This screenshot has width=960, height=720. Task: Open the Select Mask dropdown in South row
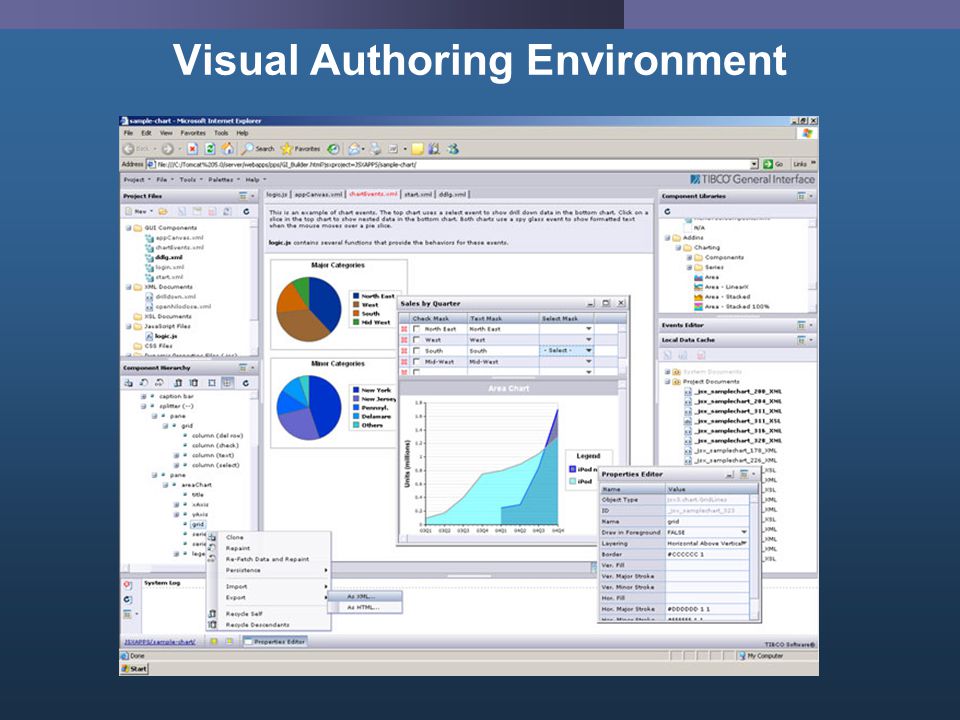(x=588, y=351)
